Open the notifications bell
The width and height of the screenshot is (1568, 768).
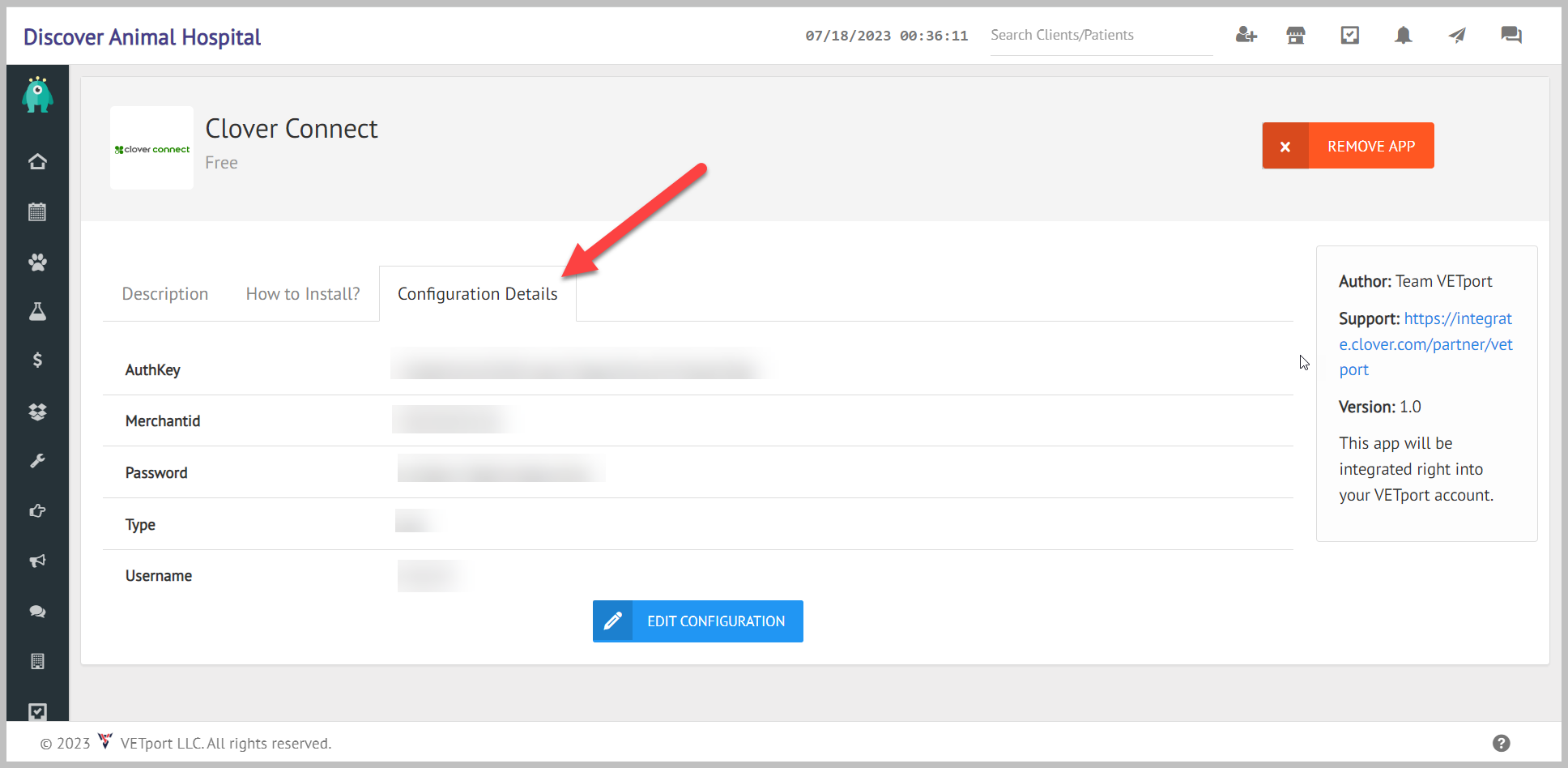tap(1404, 35)
